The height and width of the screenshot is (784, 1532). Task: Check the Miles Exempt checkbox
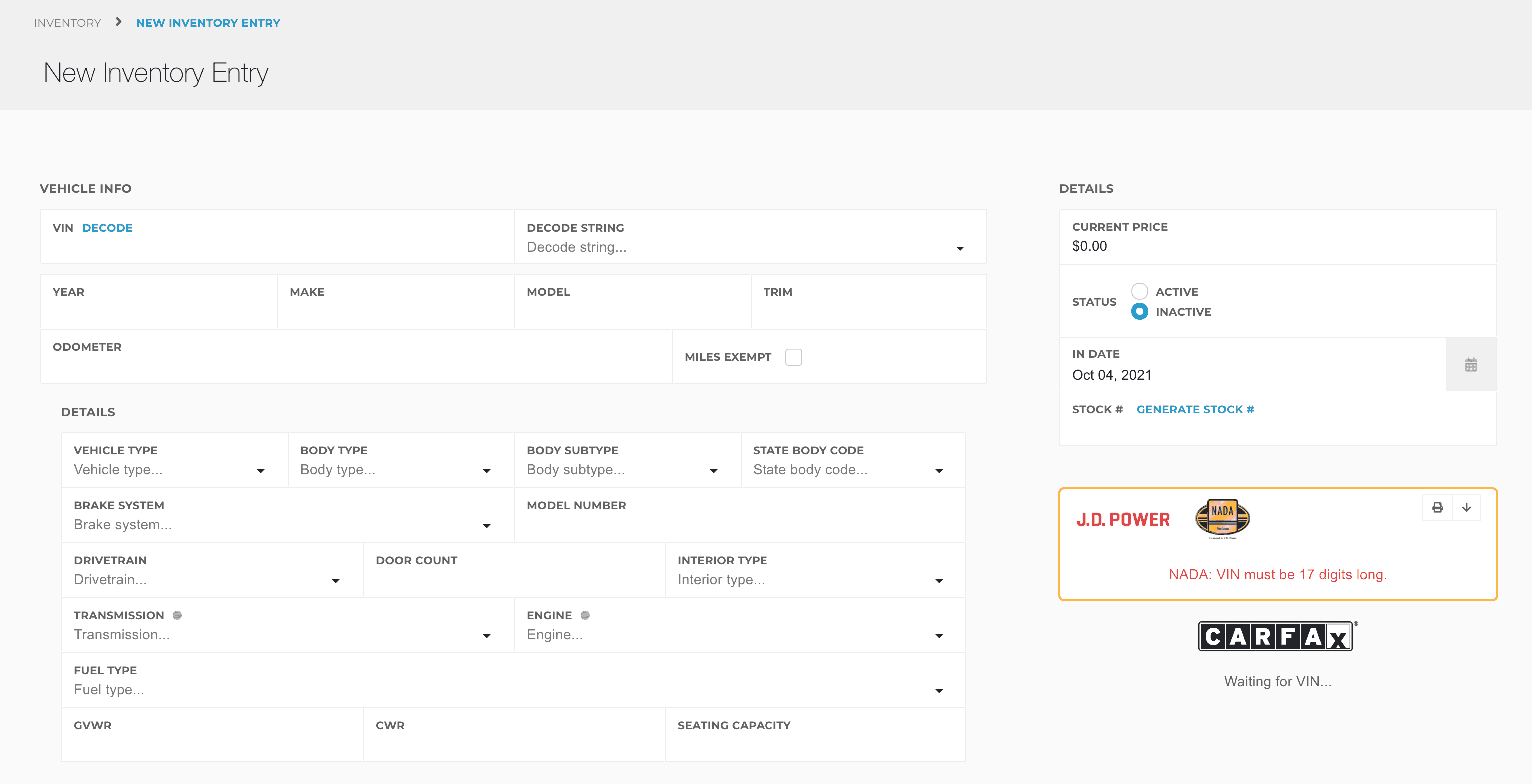[793, 357]
